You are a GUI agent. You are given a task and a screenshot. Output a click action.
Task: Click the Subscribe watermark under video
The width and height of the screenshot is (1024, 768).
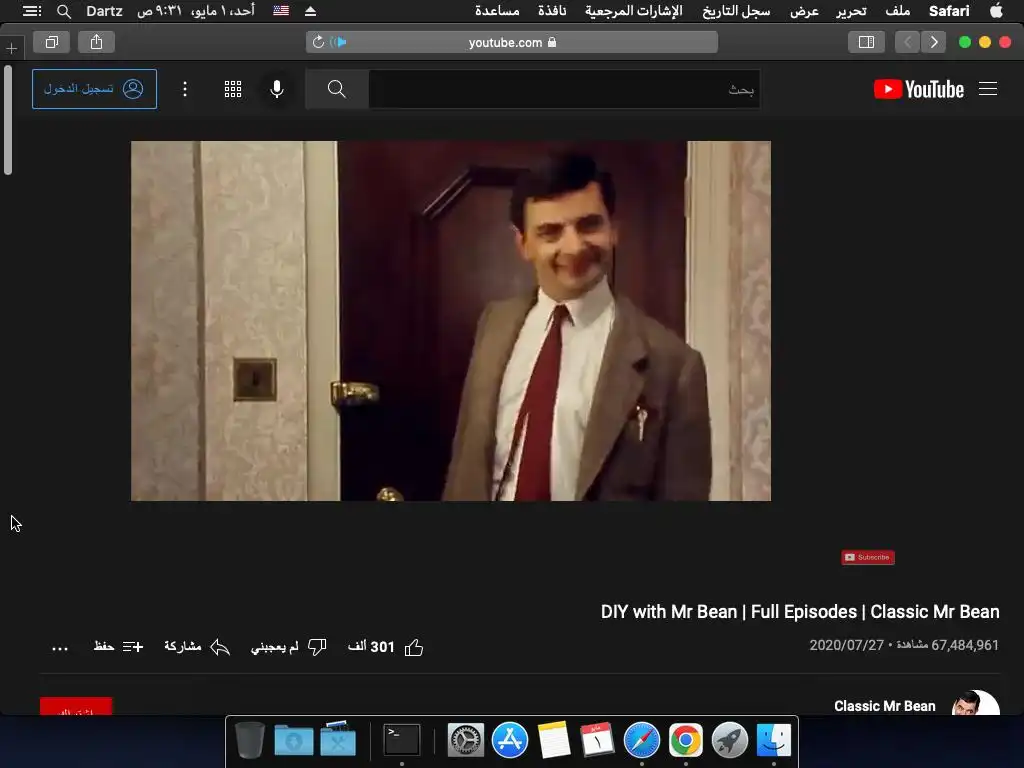point(868,557)
